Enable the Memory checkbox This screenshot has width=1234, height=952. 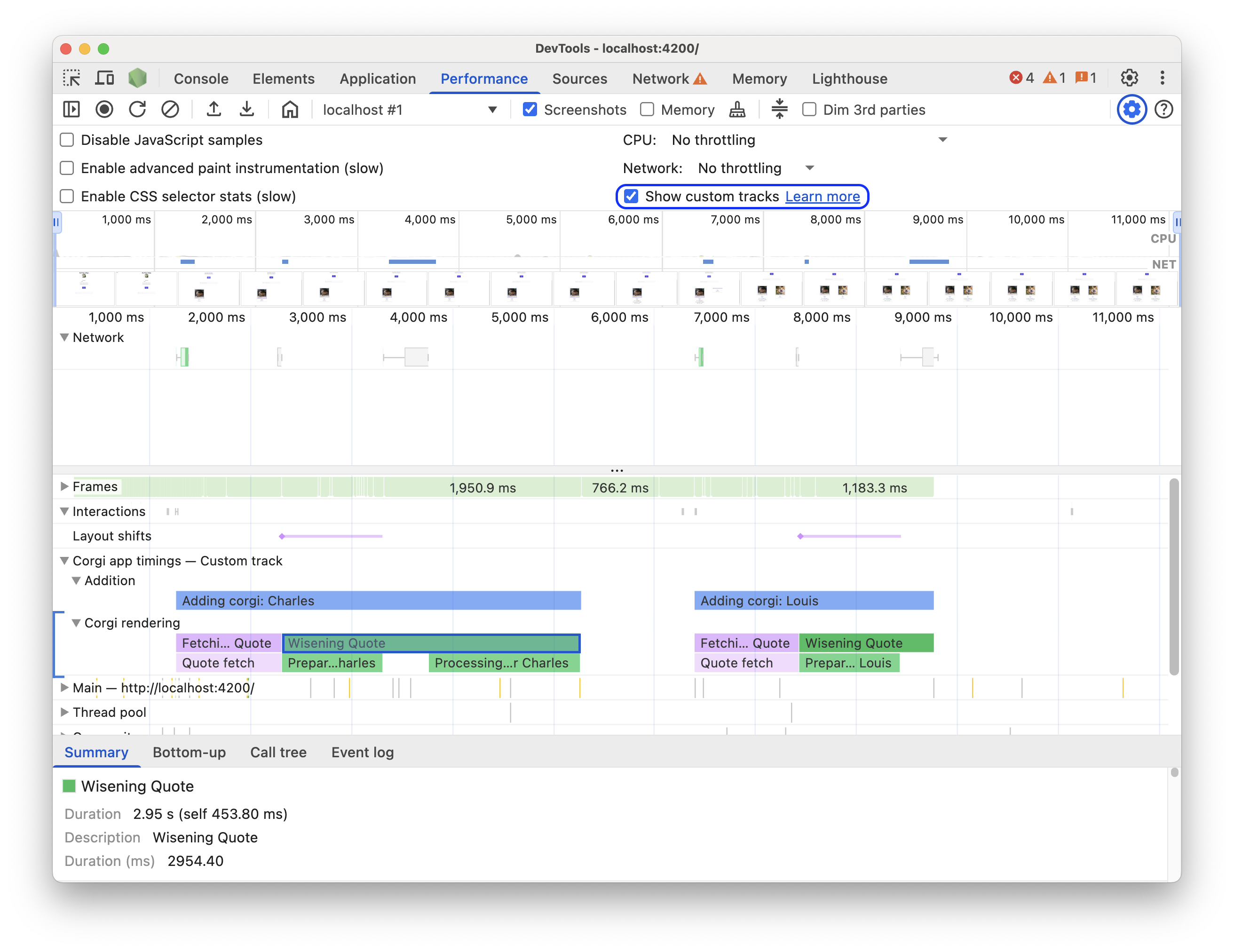coord(648,109)
